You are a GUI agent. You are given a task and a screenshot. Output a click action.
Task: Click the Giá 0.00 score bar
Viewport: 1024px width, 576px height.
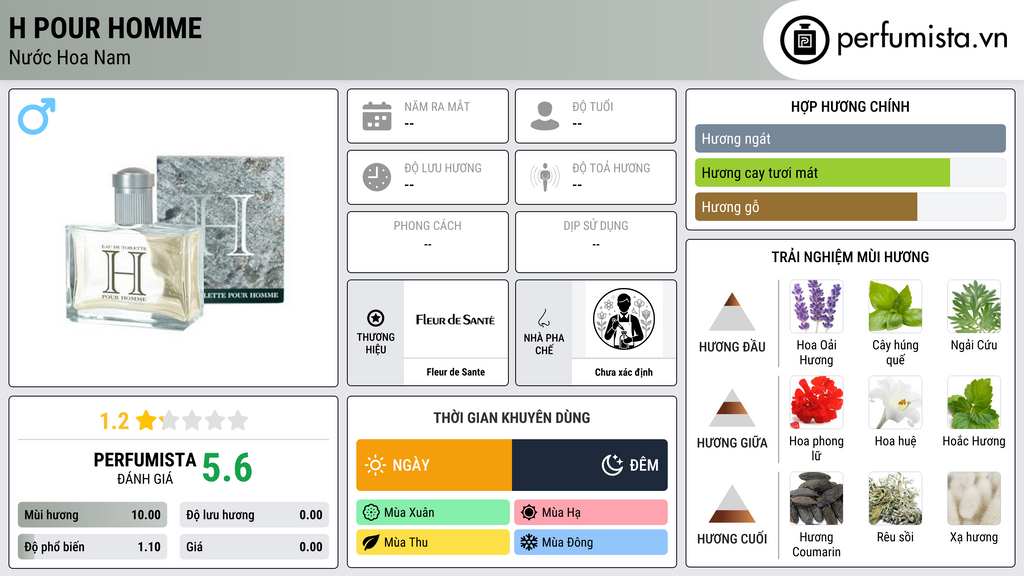click(x=254, y=547)
